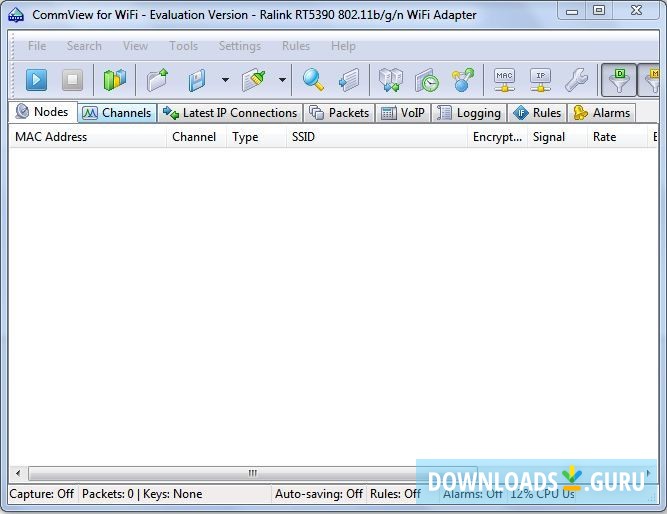The width and height of the screenshot is (667, 514).
Task: Click the magnifying glass search icon
Action: pos(313,80)
